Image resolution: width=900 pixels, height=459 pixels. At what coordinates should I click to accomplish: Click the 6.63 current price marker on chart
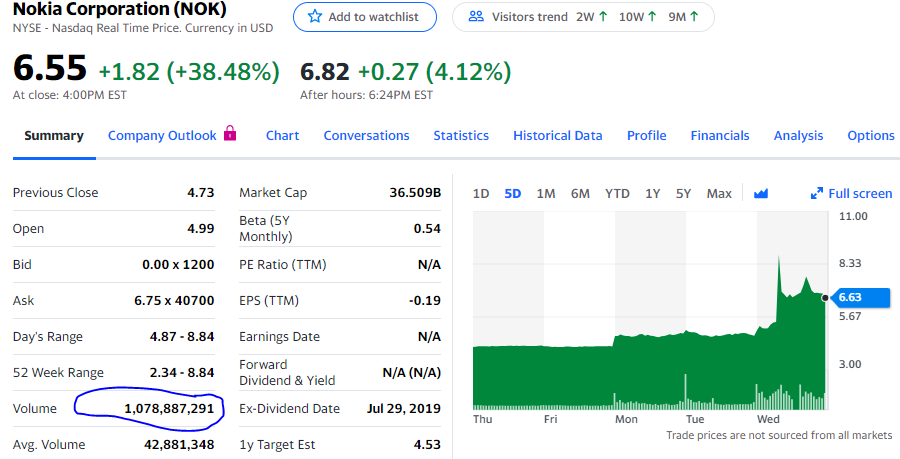pos(860,297)
